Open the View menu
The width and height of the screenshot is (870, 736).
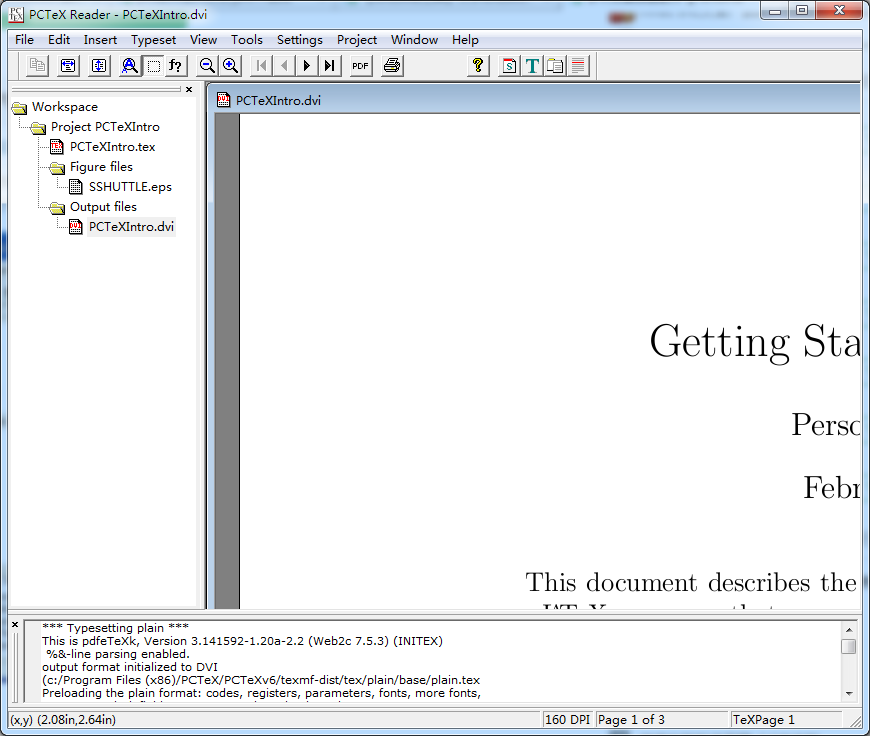pyautogui.click(x=203, y=40)
